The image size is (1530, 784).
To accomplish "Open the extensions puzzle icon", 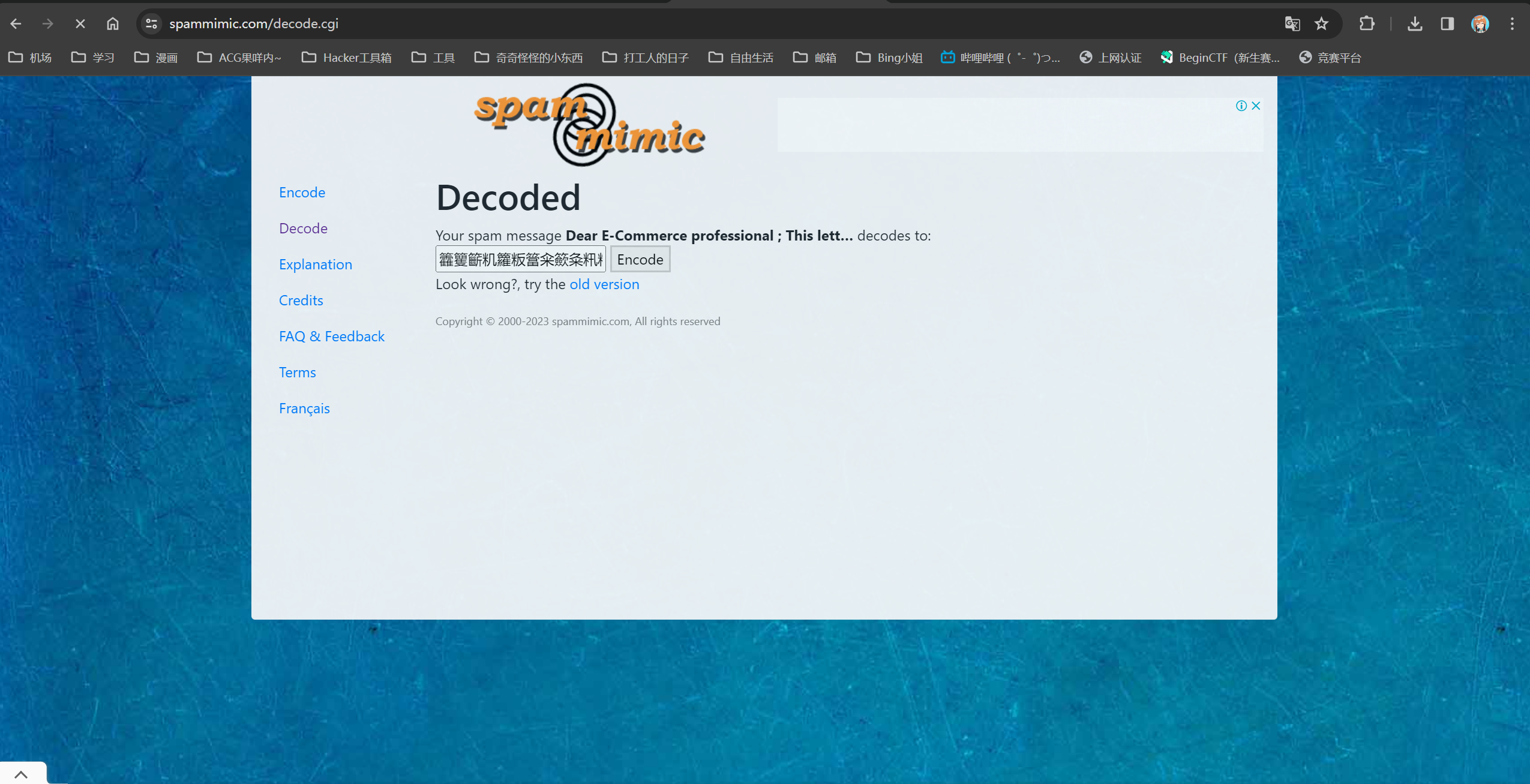I will [1367, 23].
